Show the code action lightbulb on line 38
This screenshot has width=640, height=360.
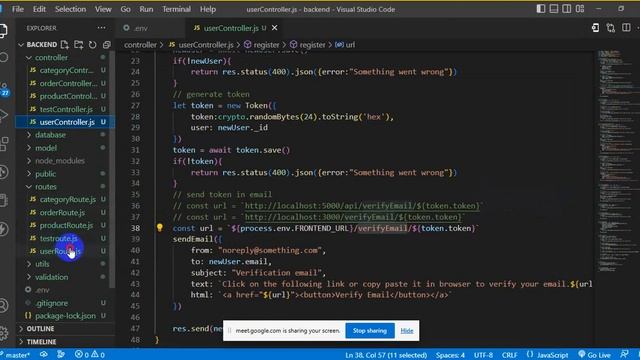coord(160,228)
